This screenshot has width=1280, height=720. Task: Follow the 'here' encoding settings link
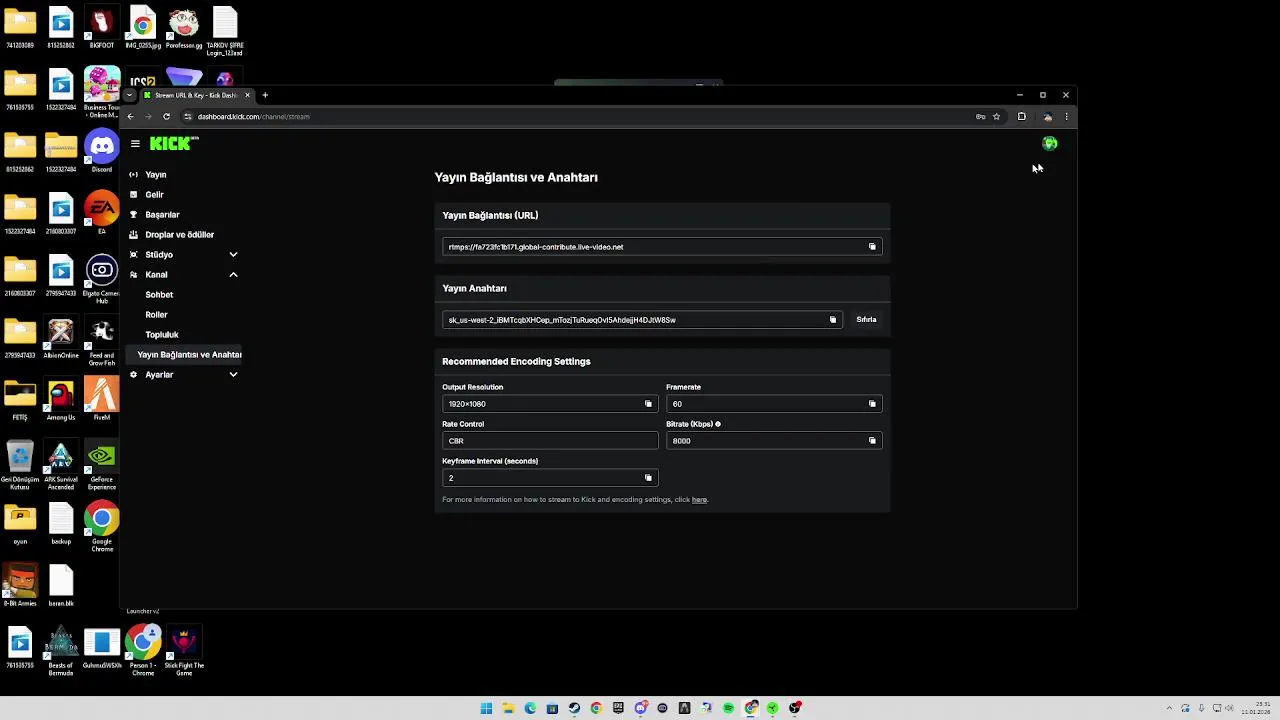click(699, 500)
